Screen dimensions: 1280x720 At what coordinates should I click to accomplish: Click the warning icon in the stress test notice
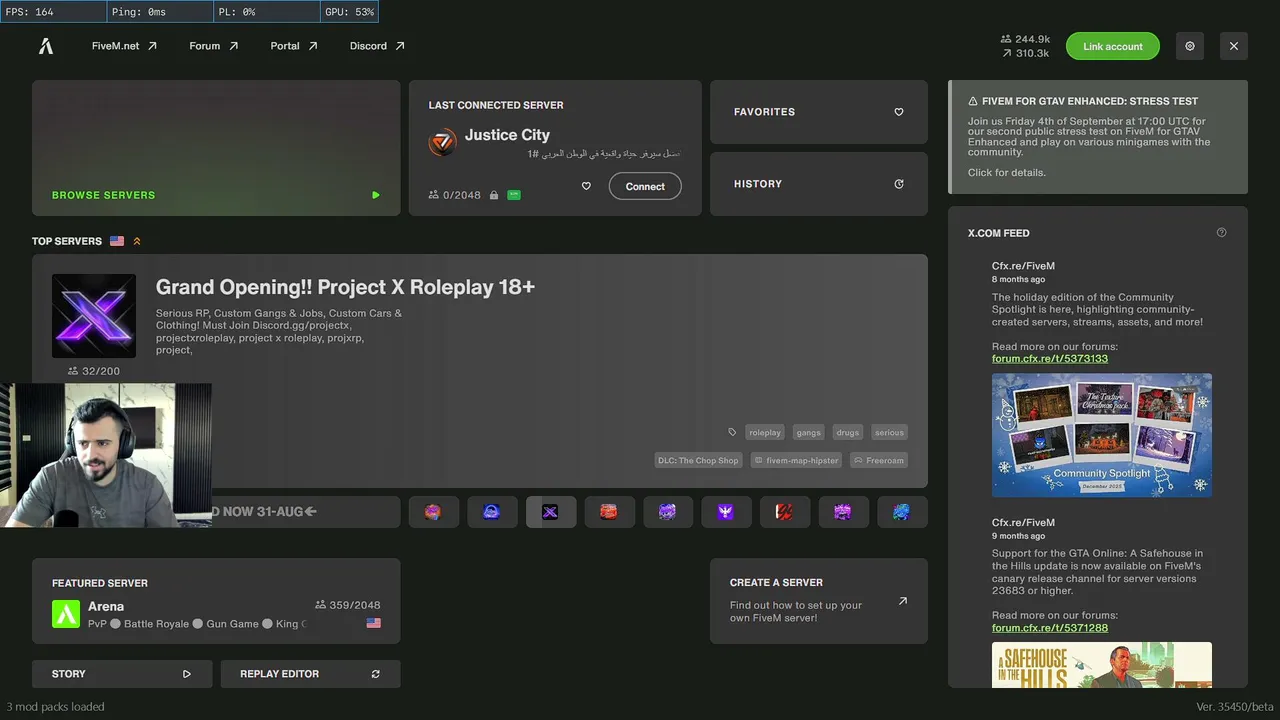pyautogui.click(x=973, y=101)
